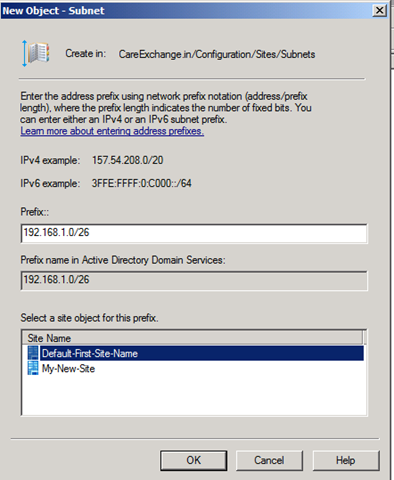Click the IPv6 example address text
The height and width of the screenshot is (480, 394).
pos(142,183)
